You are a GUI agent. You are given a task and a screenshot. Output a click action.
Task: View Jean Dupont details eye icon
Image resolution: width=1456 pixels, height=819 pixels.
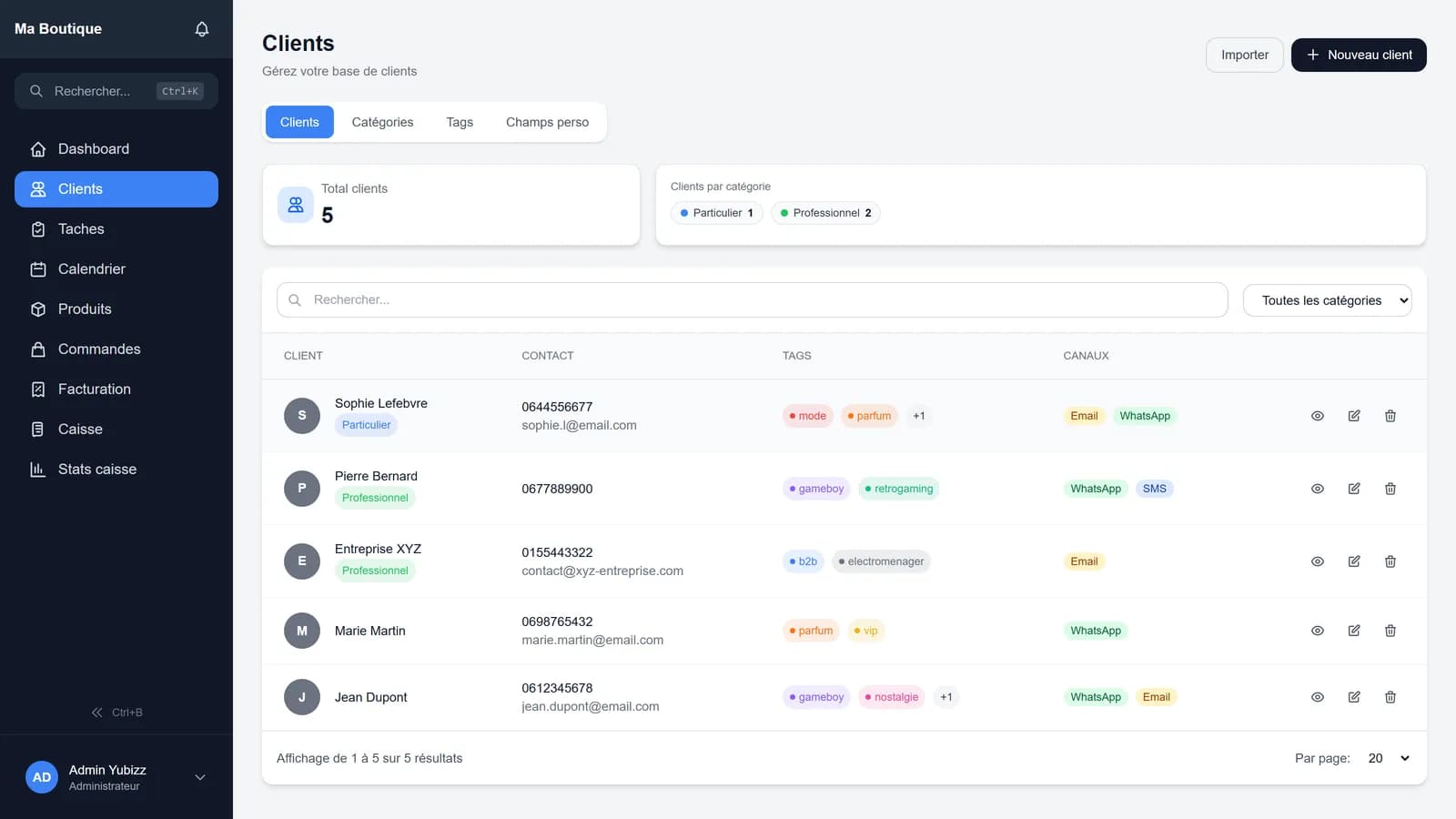tap(1318, 697)
